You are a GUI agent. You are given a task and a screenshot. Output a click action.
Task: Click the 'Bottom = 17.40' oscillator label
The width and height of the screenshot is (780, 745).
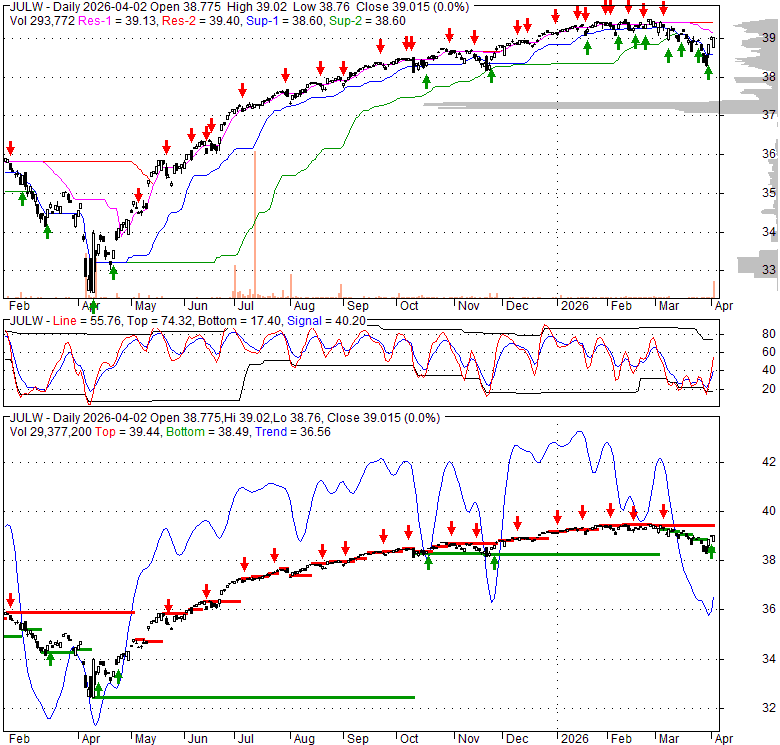coord(240,321)
